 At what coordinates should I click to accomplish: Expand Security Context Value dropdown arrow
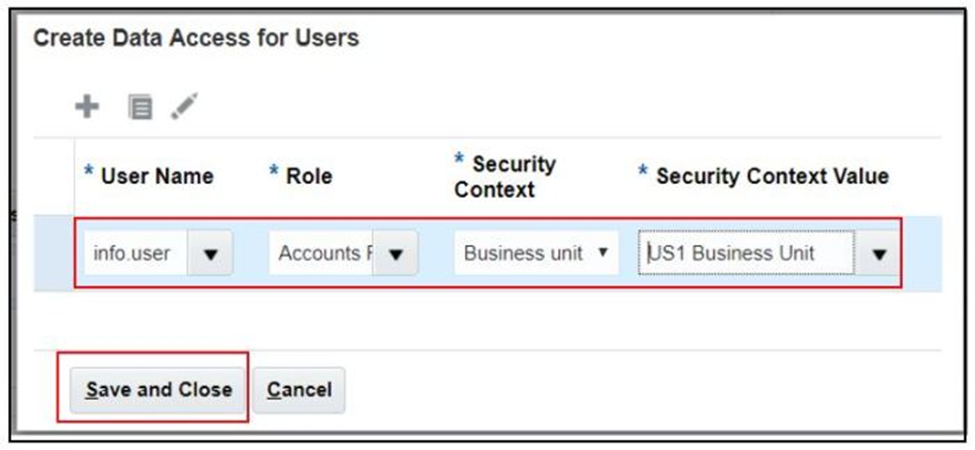pos(877,253)
